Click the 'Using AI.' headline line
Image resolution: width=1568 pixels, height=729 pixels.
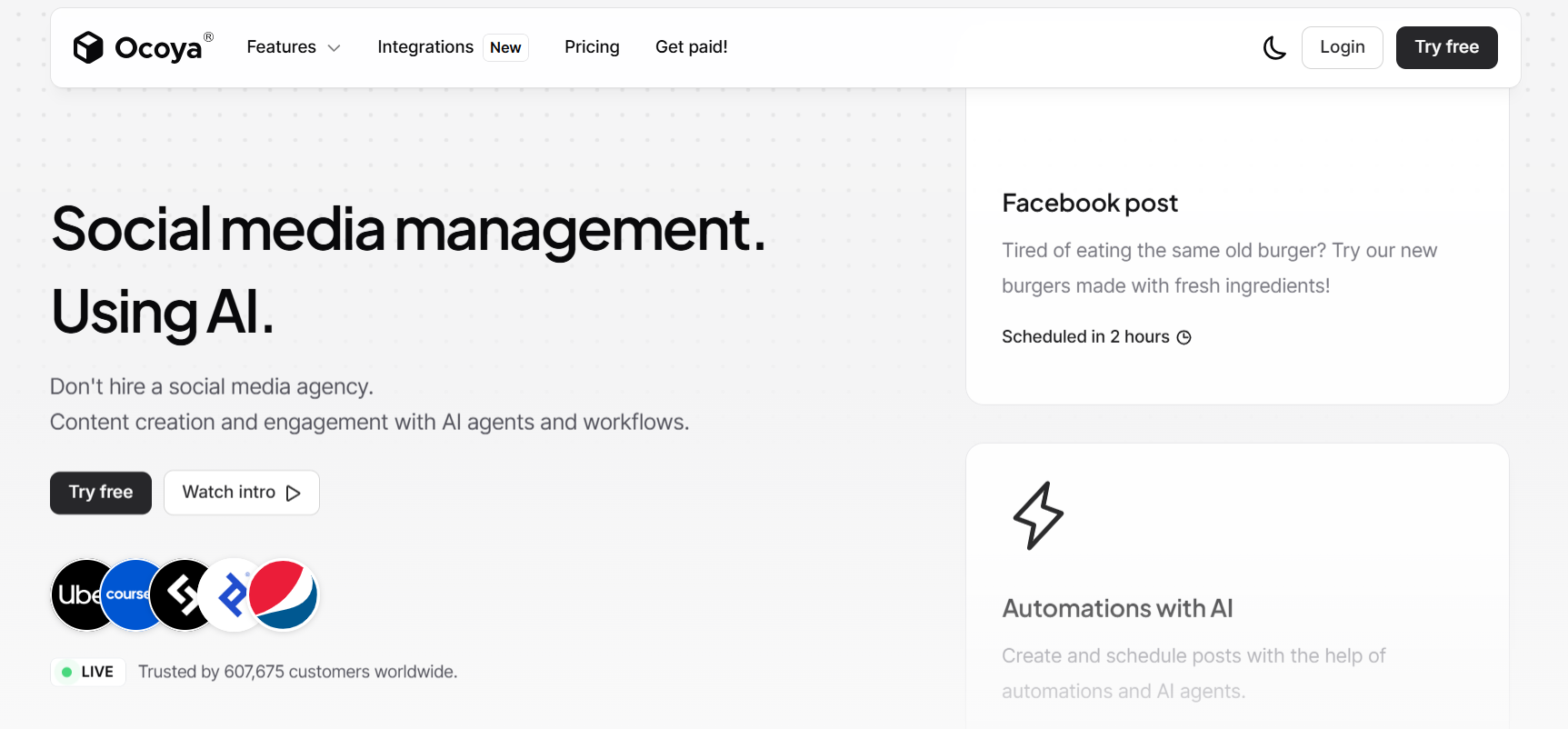coord(162,312)
